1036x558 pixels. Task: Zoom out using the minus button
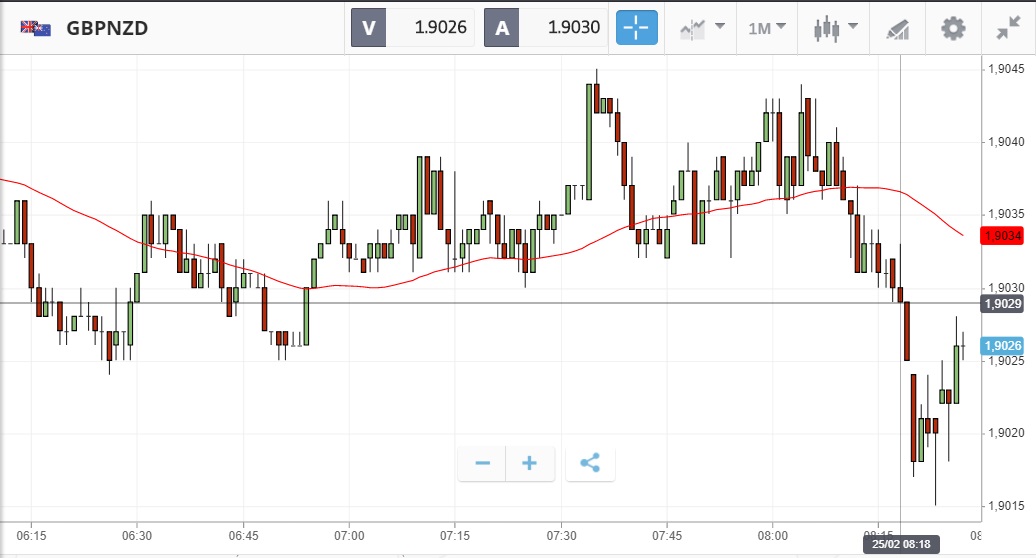[x=482, y=463]
